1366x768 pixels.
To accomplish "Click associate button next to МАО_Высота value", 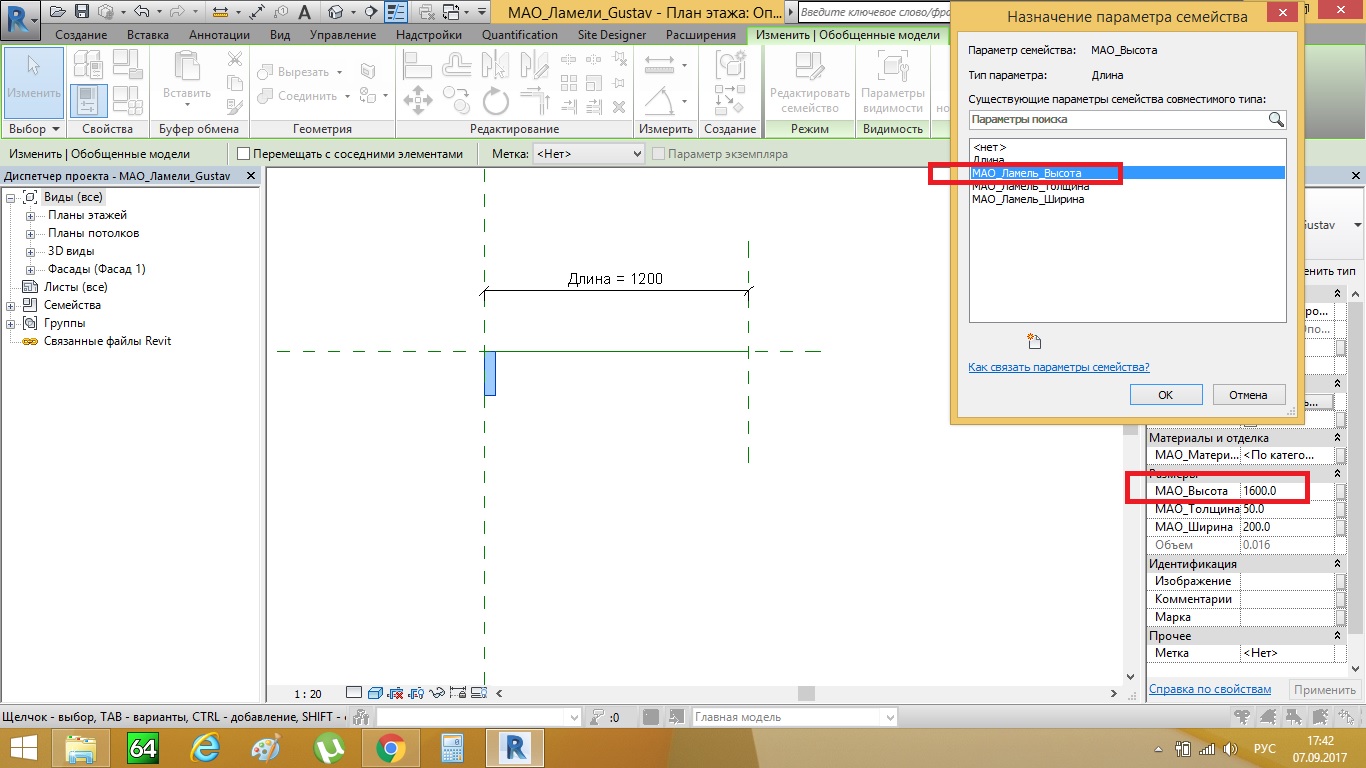I will (1341, 491).
